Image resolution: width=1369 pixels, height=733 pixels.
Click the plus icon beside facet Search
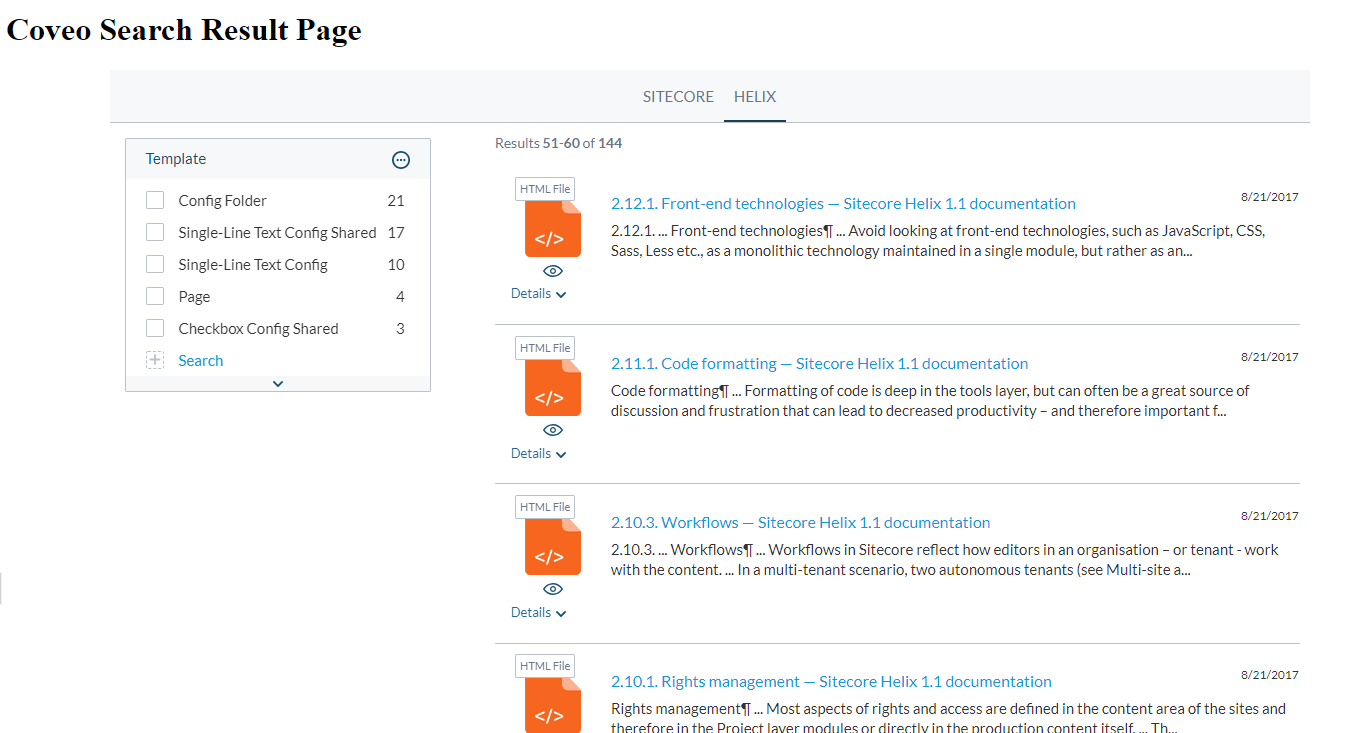pos(155,360)
